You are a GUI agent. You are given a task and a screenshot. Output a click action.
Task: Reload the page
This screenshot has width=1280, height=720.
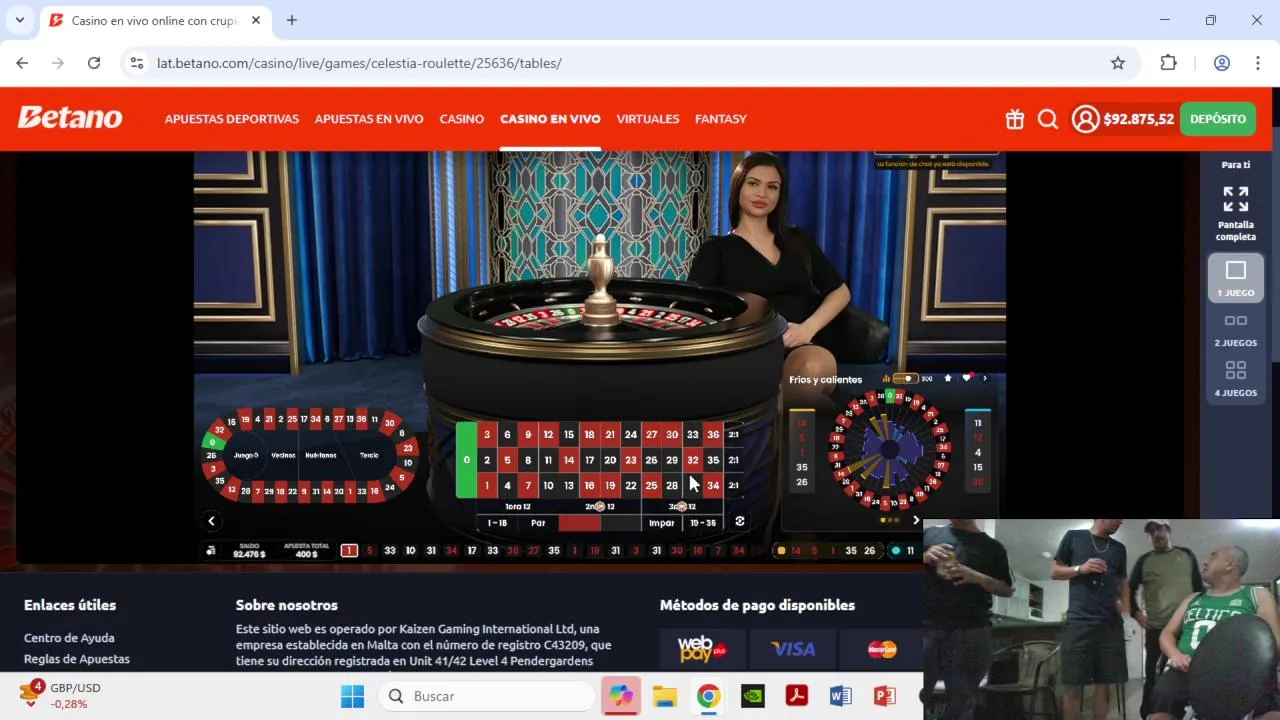pyautogui.click(x=94, y=63)
